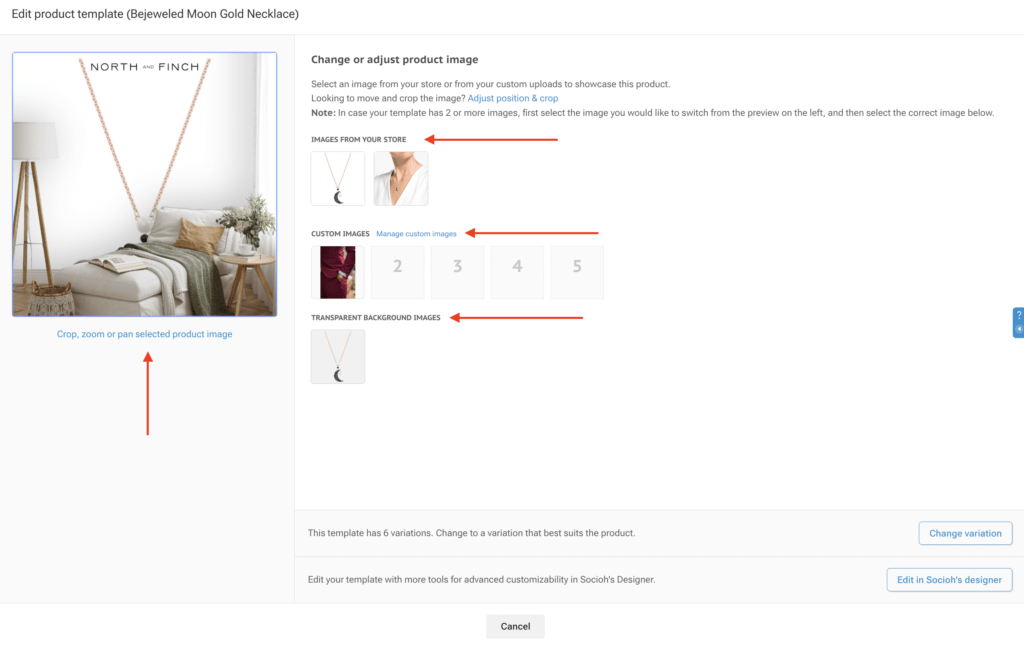Open Manage custom images link

point(416,234)
